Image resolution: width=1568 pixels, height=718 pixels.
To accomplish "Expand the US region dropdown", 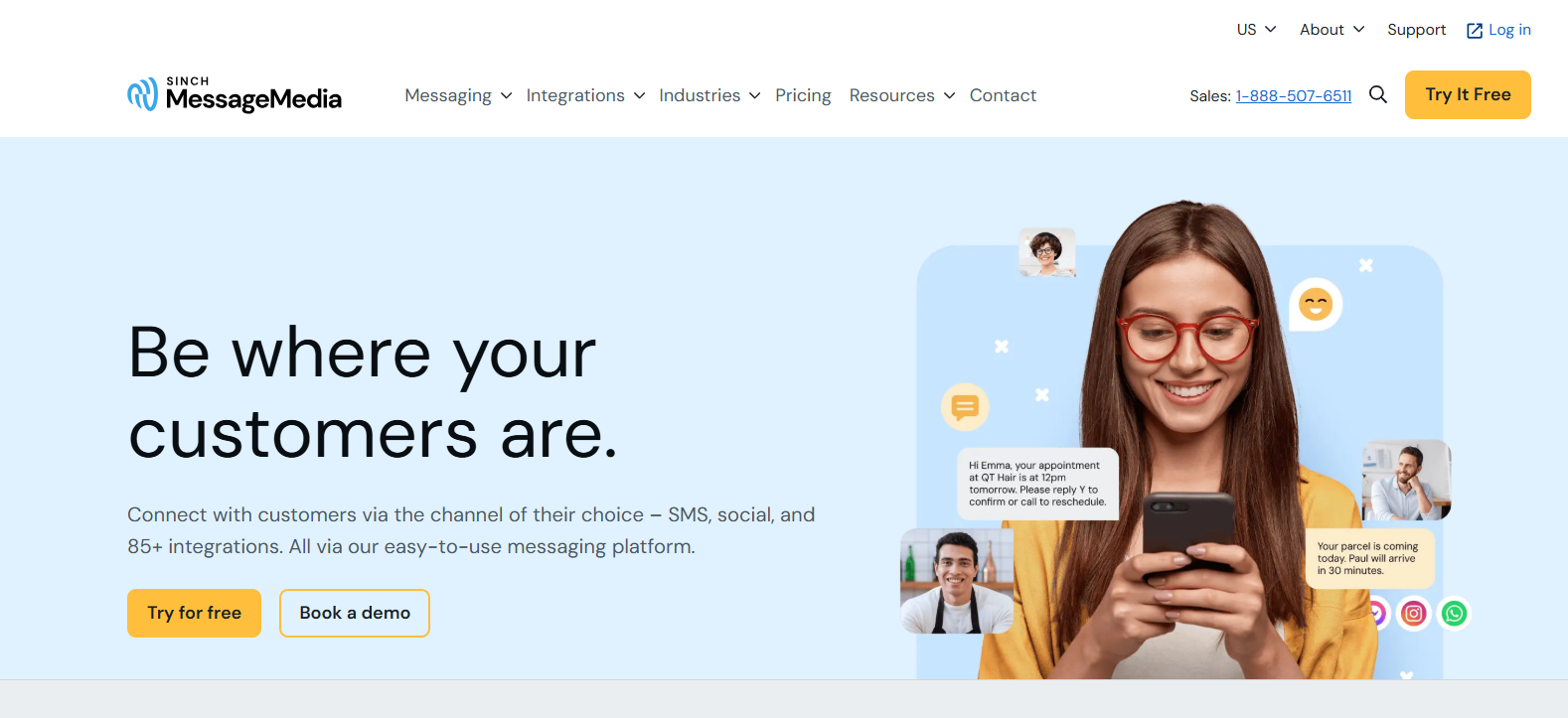I will (x=1256, y=30).
